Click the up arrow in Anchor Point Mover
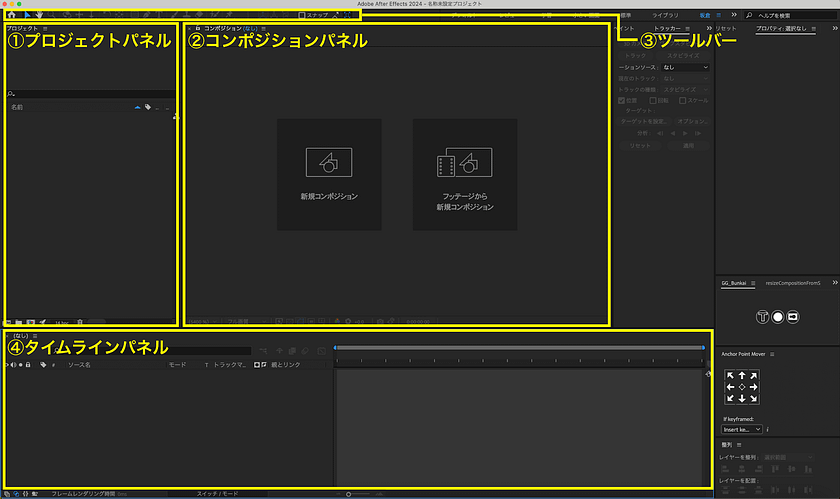840x499 pixels. coord(741,375)
